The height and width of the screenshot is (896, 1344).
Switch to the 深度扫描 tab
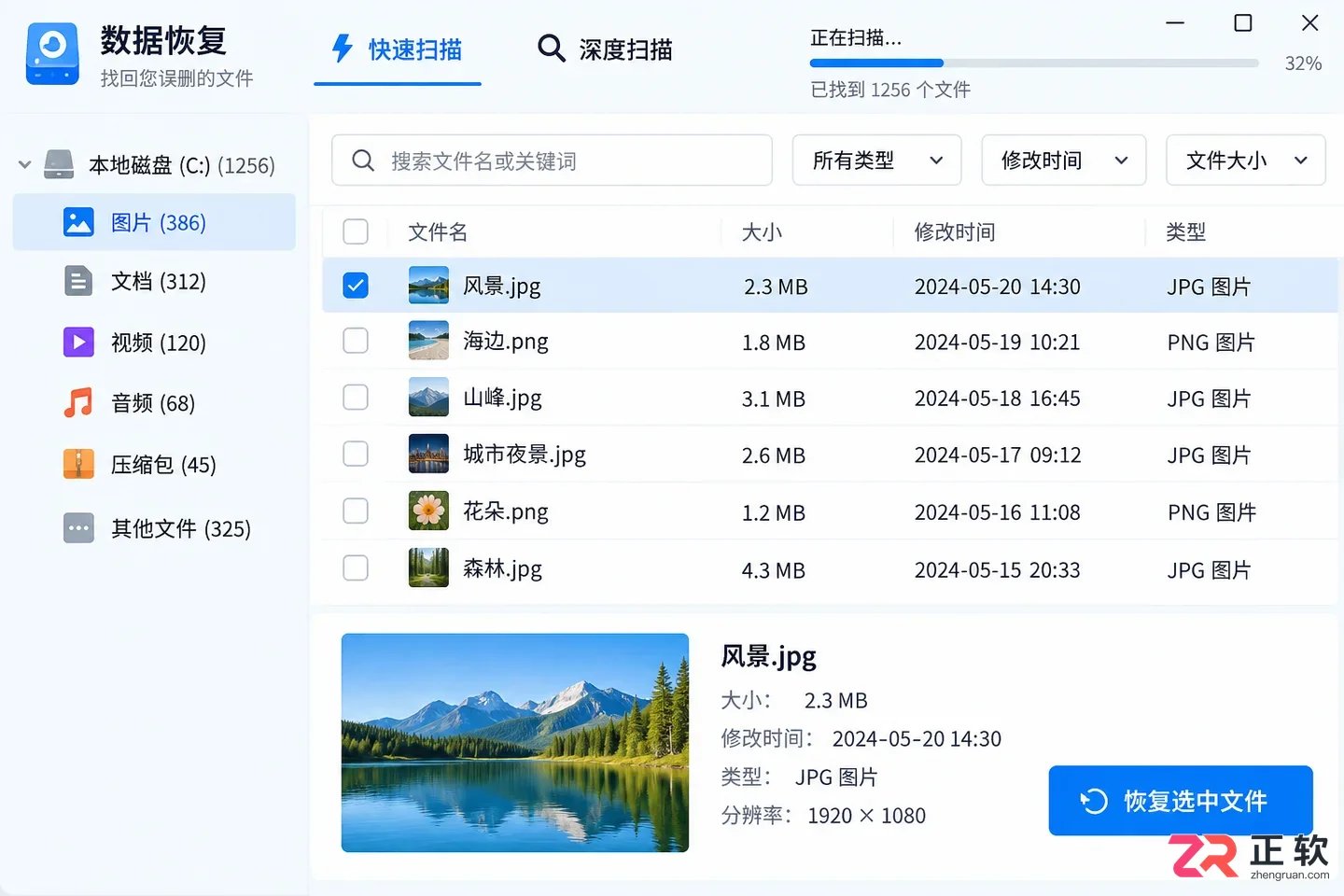click(x=605, y=49)
